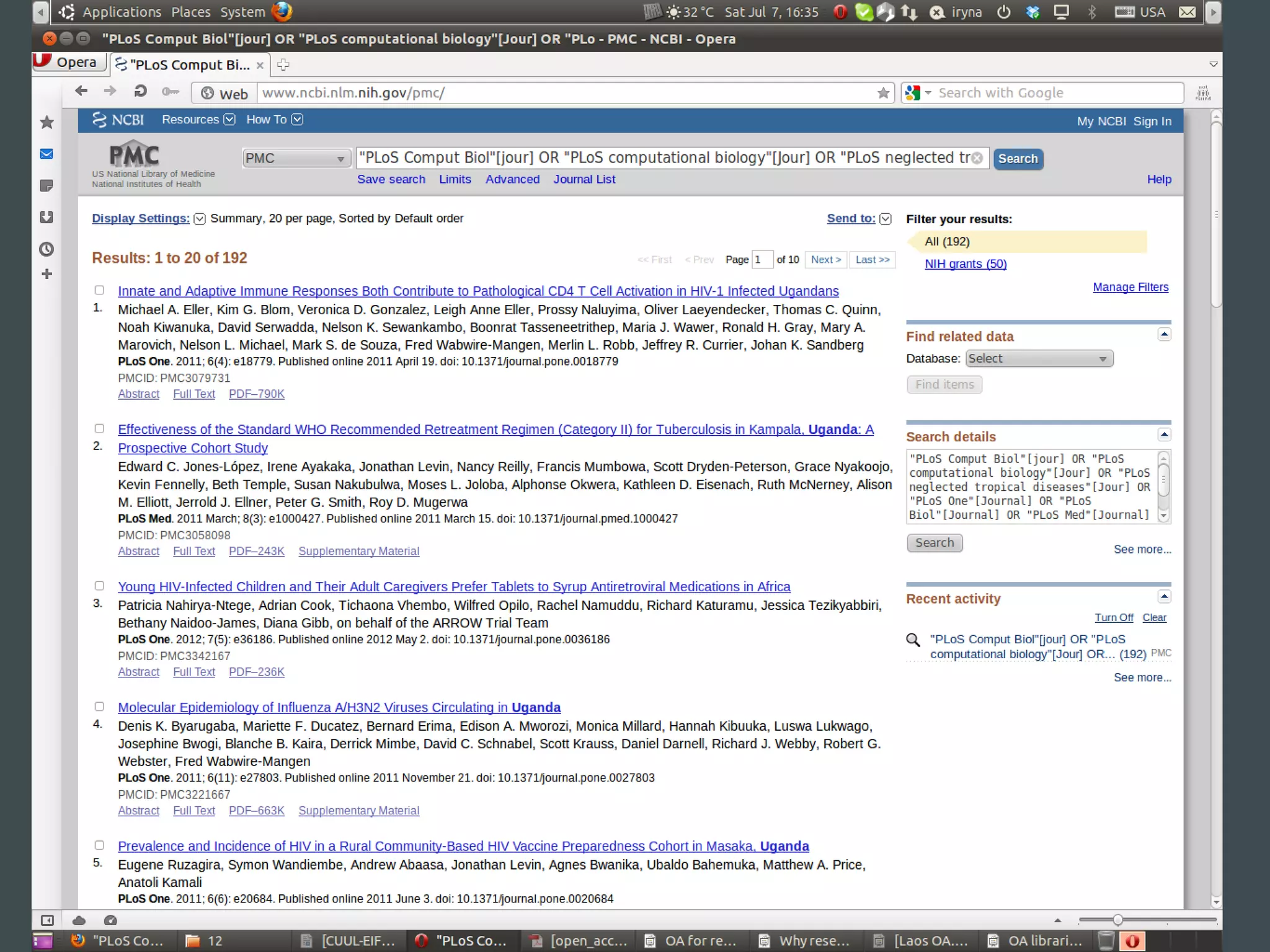Select checkbox for the Tuberculosis Kampala article
The width and height of the screenshot is (1270, 952).
pos(99,428)
